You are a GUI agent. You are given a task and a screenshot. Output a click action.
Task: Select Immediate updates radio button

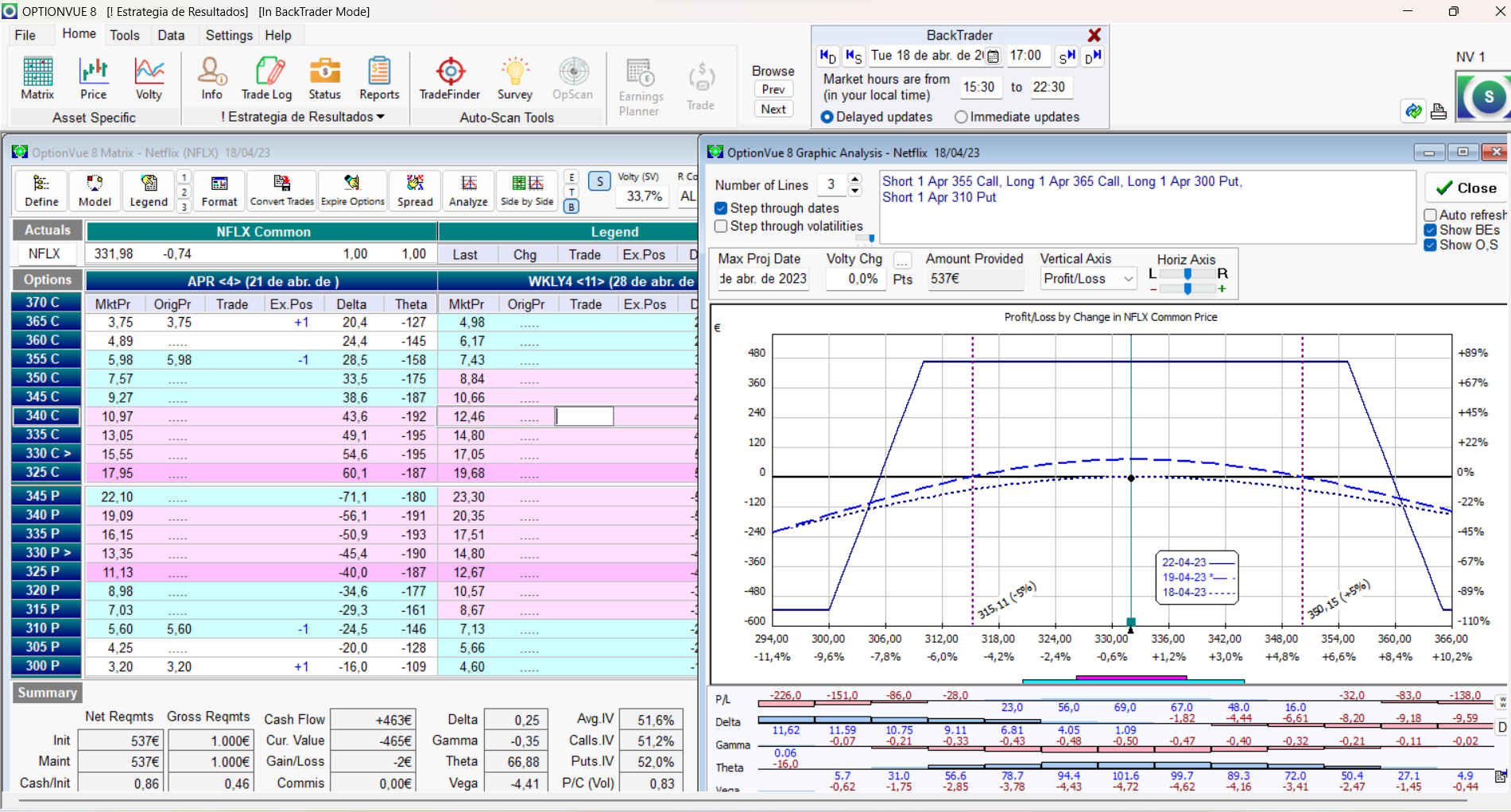click(x=961, y=117)
